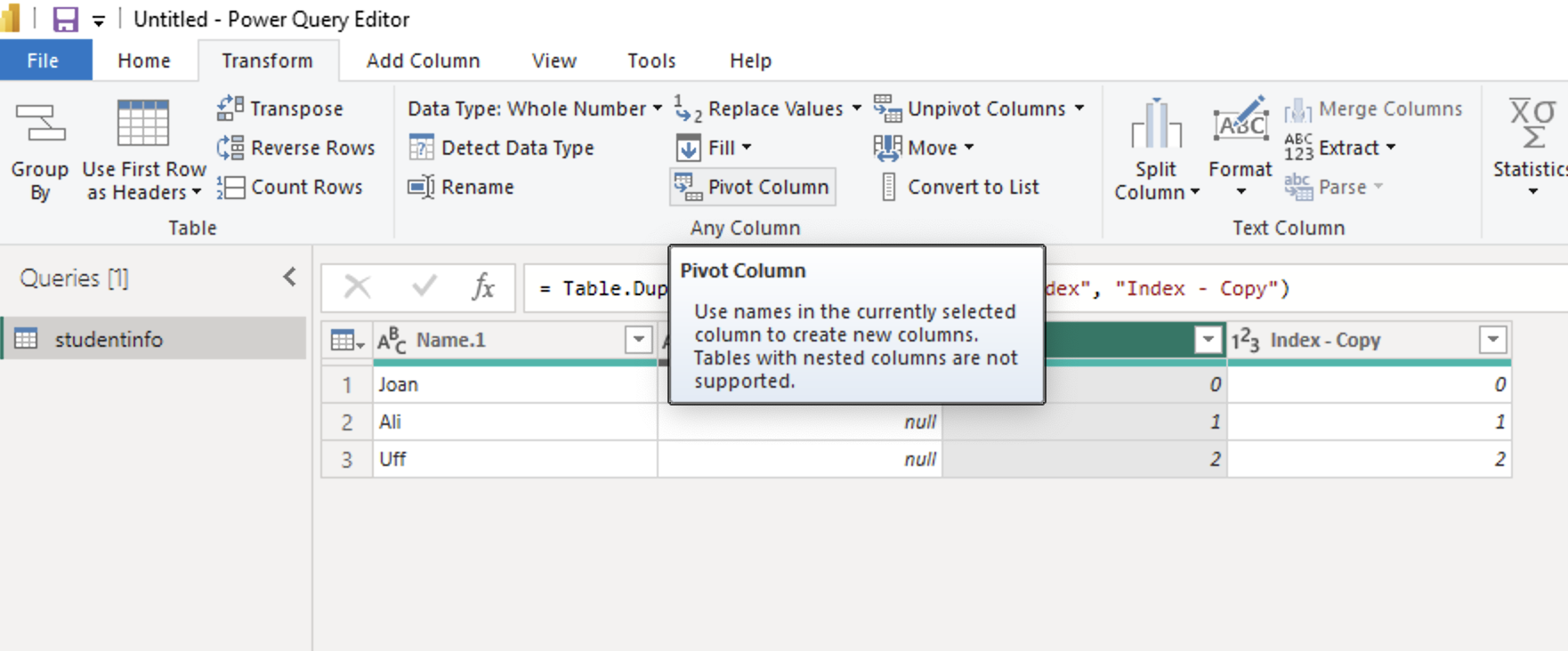
Task: Select row number 2 header
Action: point(347,422)
